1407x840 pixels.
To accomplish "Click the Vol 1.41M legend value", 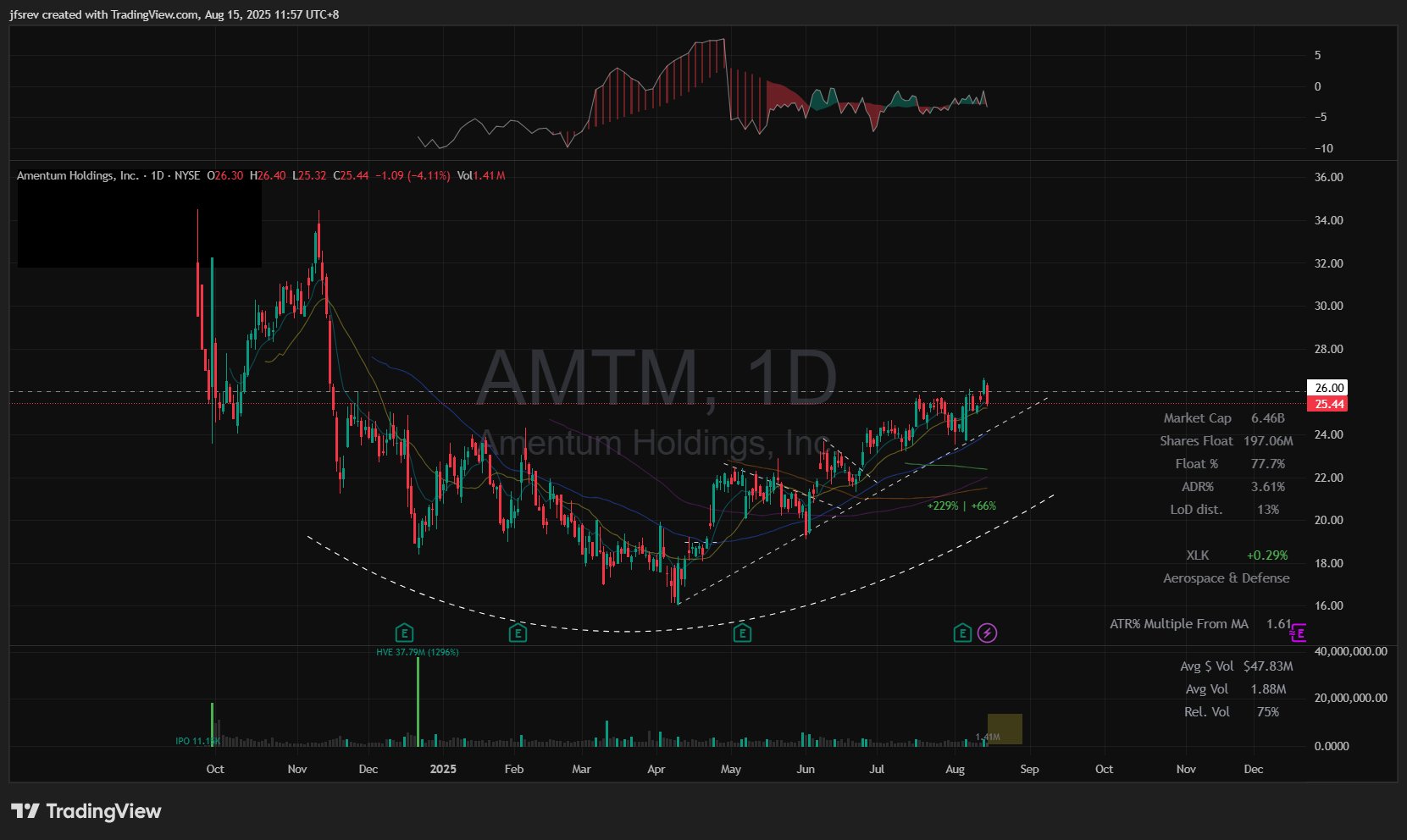I will coord(481,175).
